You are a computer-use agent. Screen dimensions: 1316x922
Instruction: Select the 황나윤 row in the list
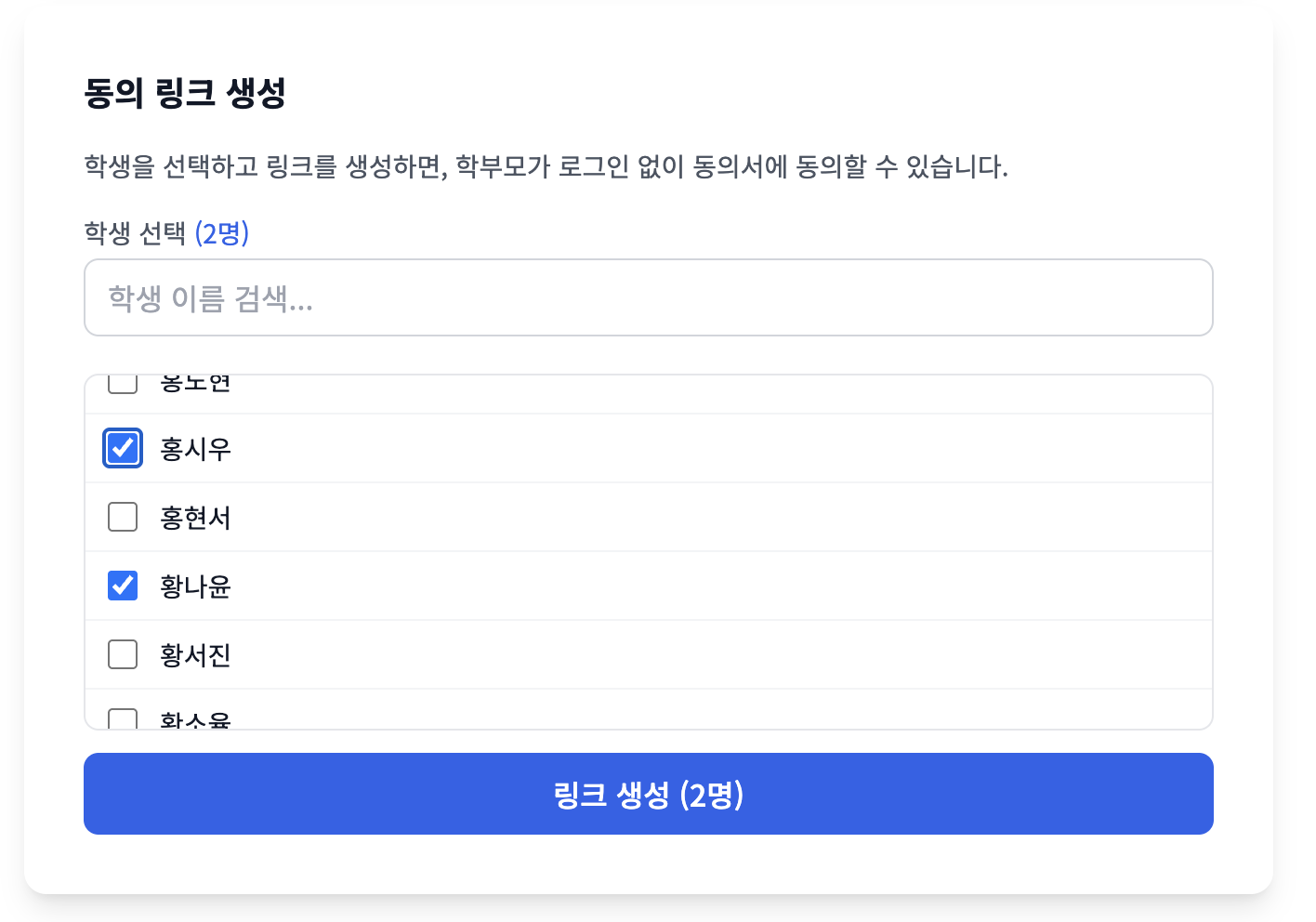coord(558,586)
